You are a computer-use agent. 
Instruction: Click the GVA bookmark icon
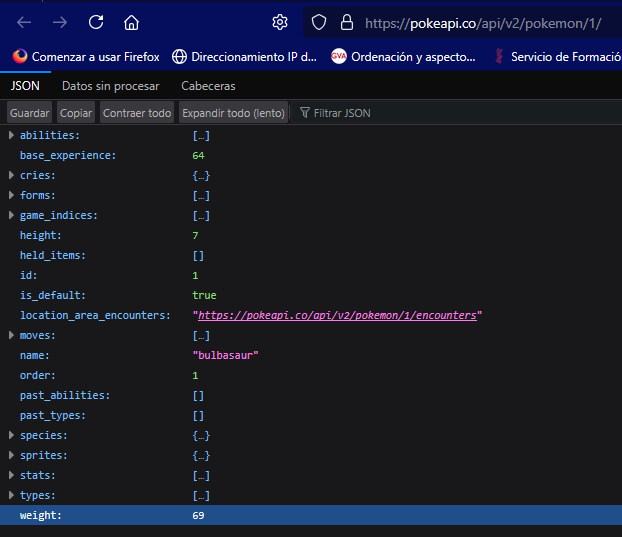[338, 56]
